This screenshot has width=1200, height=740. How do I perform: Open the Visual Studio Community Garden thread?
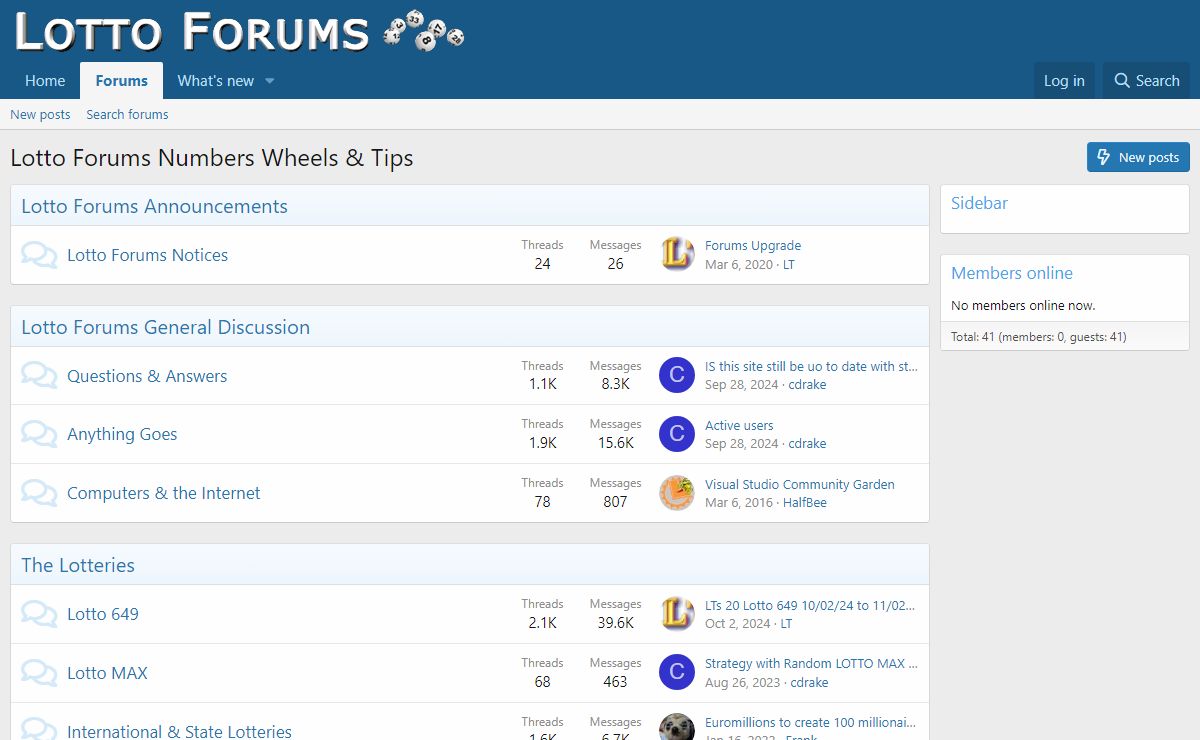tap(799, 484)
